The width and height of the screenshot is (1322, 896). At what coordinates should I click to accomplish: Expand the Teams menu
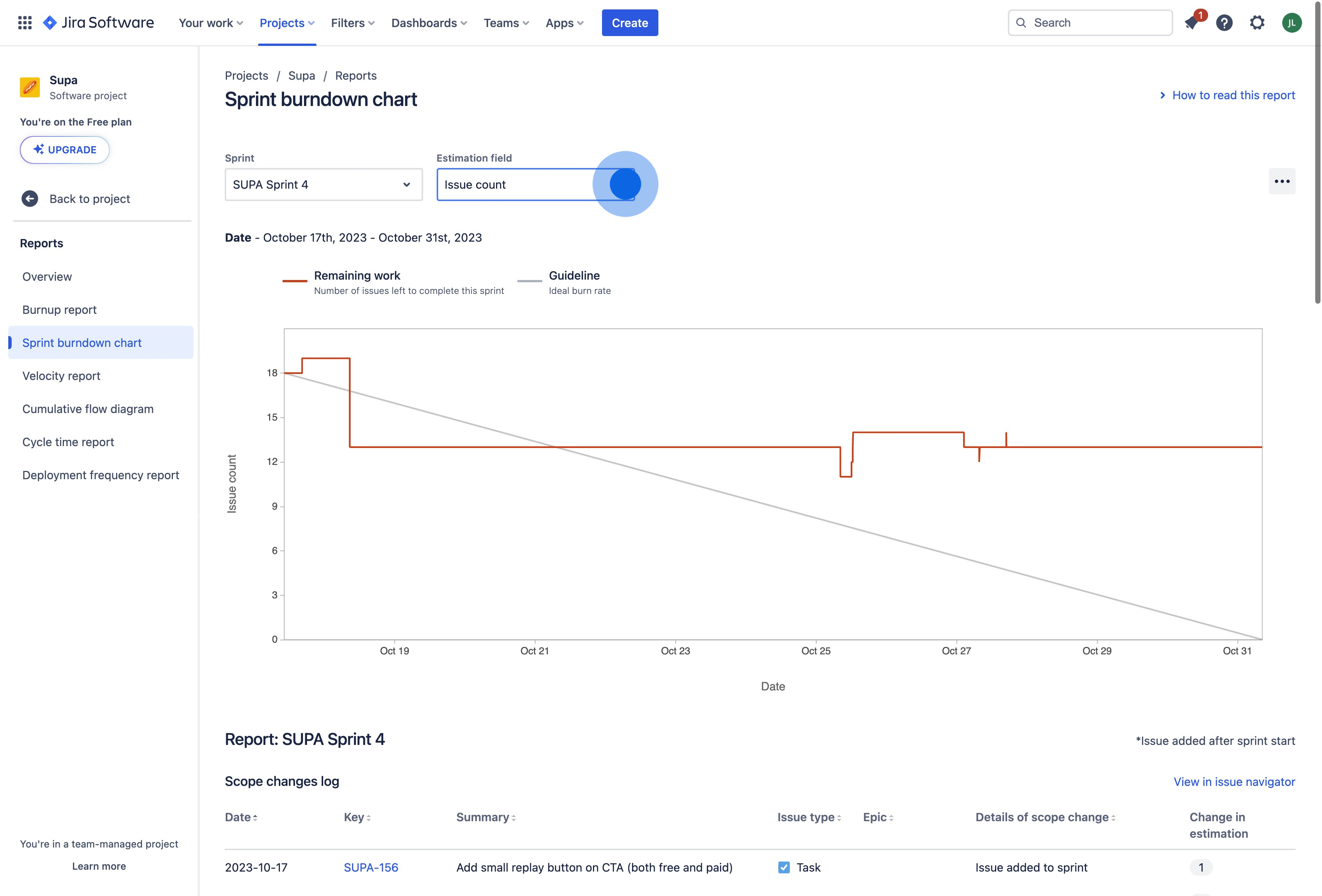point(506,23)
